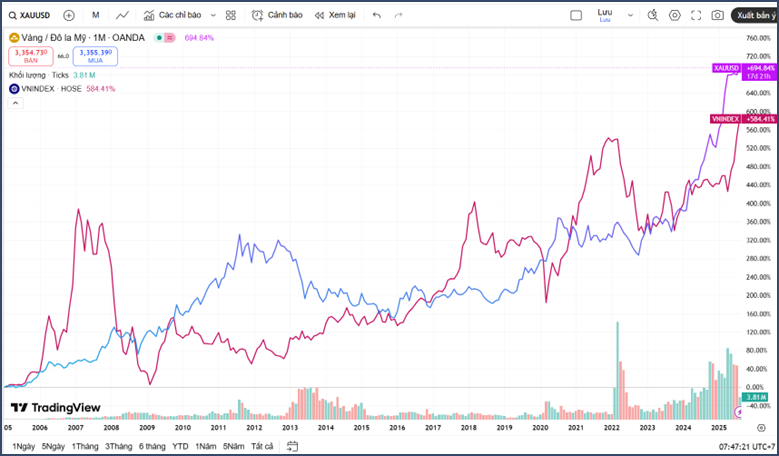Set range to 1Ngày
779x456 pixels.
(23, 446)
